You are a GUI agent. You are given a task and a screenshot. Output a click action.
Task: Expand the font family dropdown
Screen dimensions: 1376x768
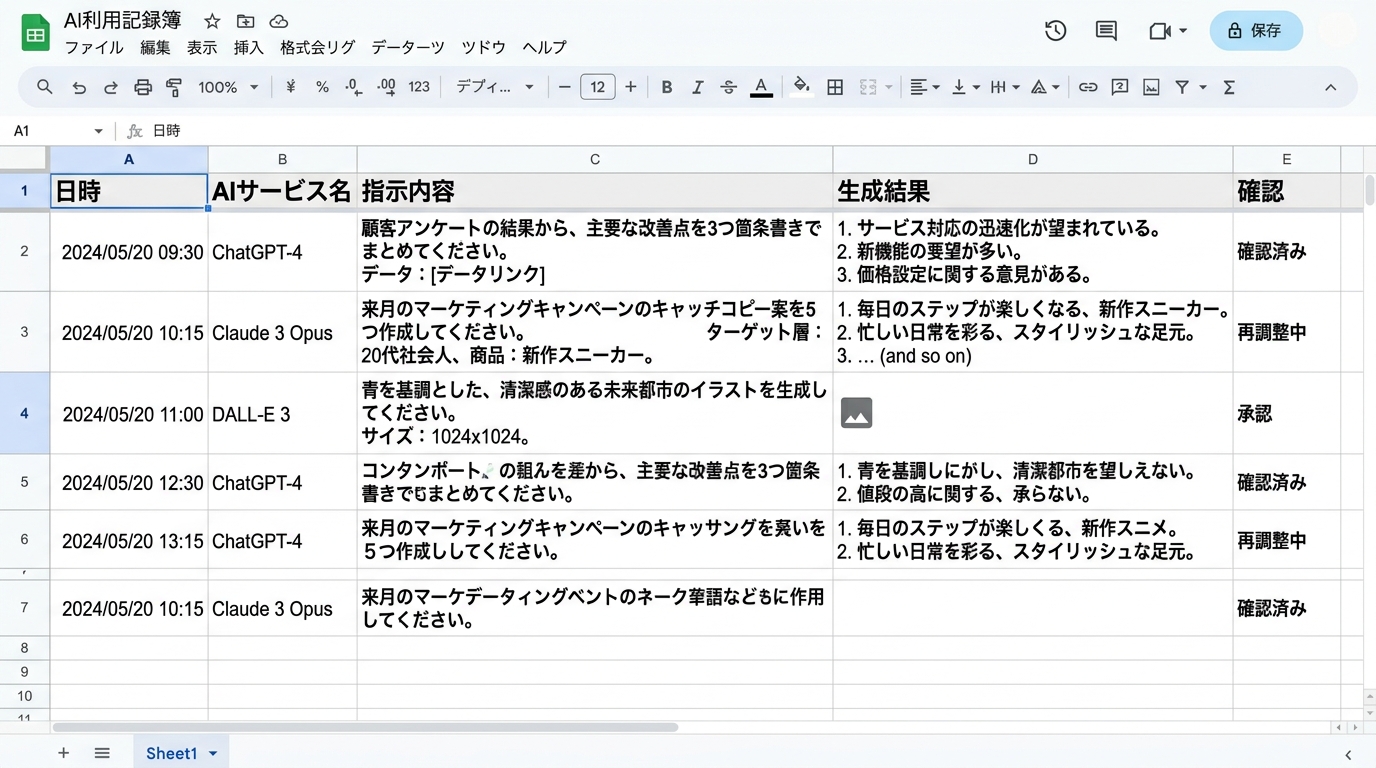tap(495, 88)
